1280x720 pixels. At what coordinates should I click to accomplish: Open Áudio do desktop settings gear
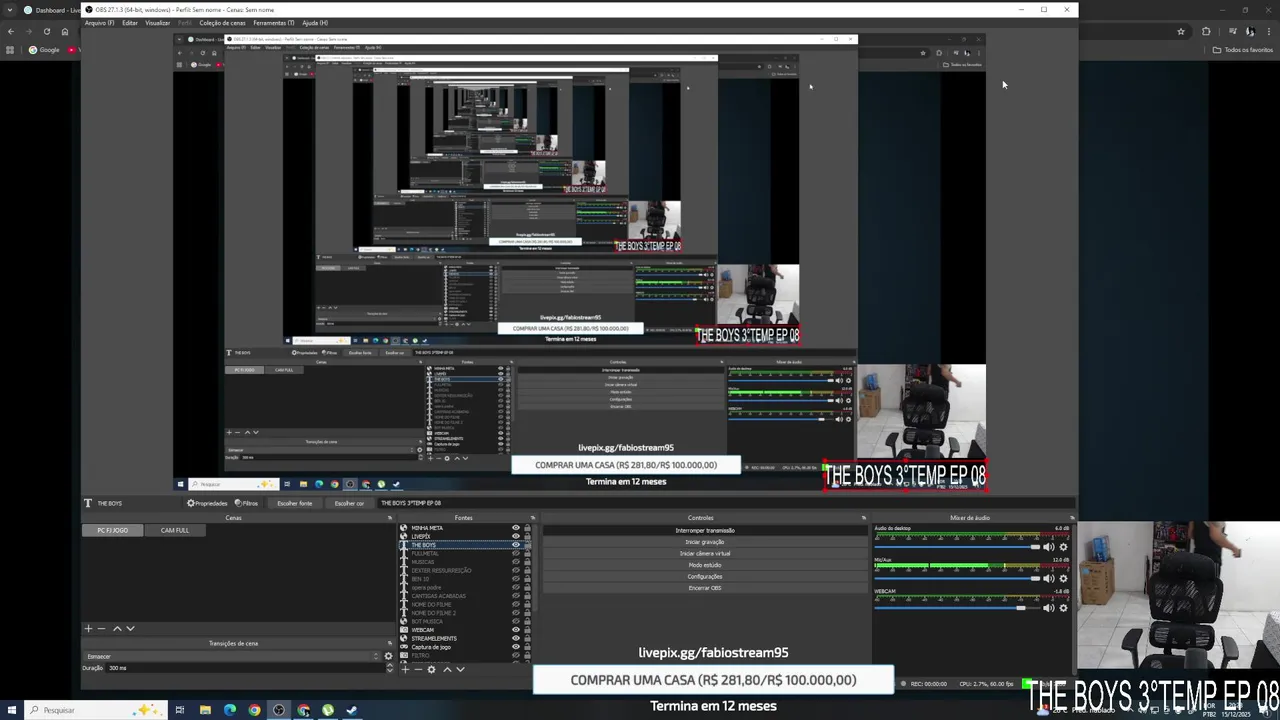[1063, 547]
